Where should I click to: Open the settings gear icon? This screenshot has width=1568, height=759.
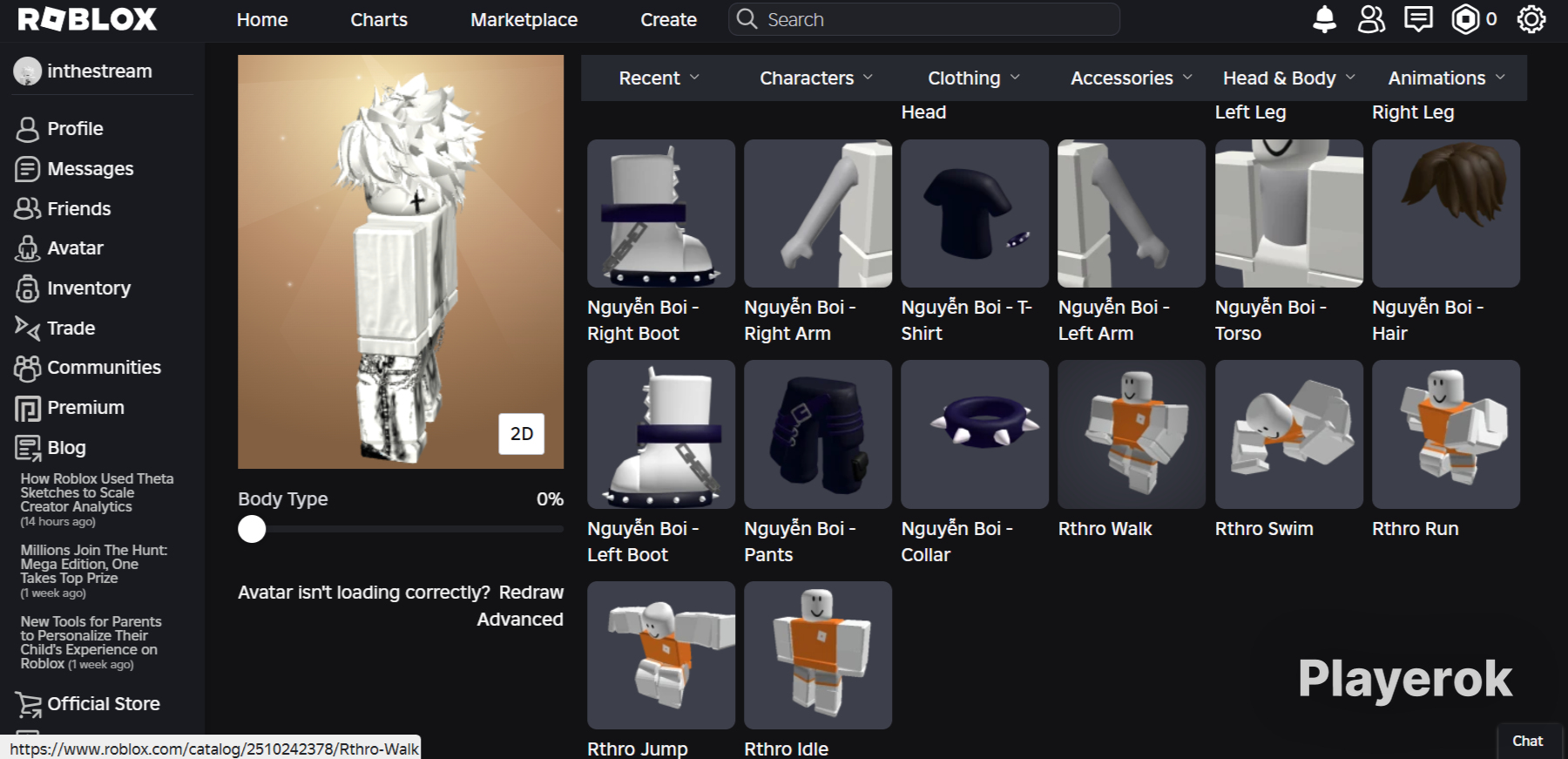(x=1531, y=19)
